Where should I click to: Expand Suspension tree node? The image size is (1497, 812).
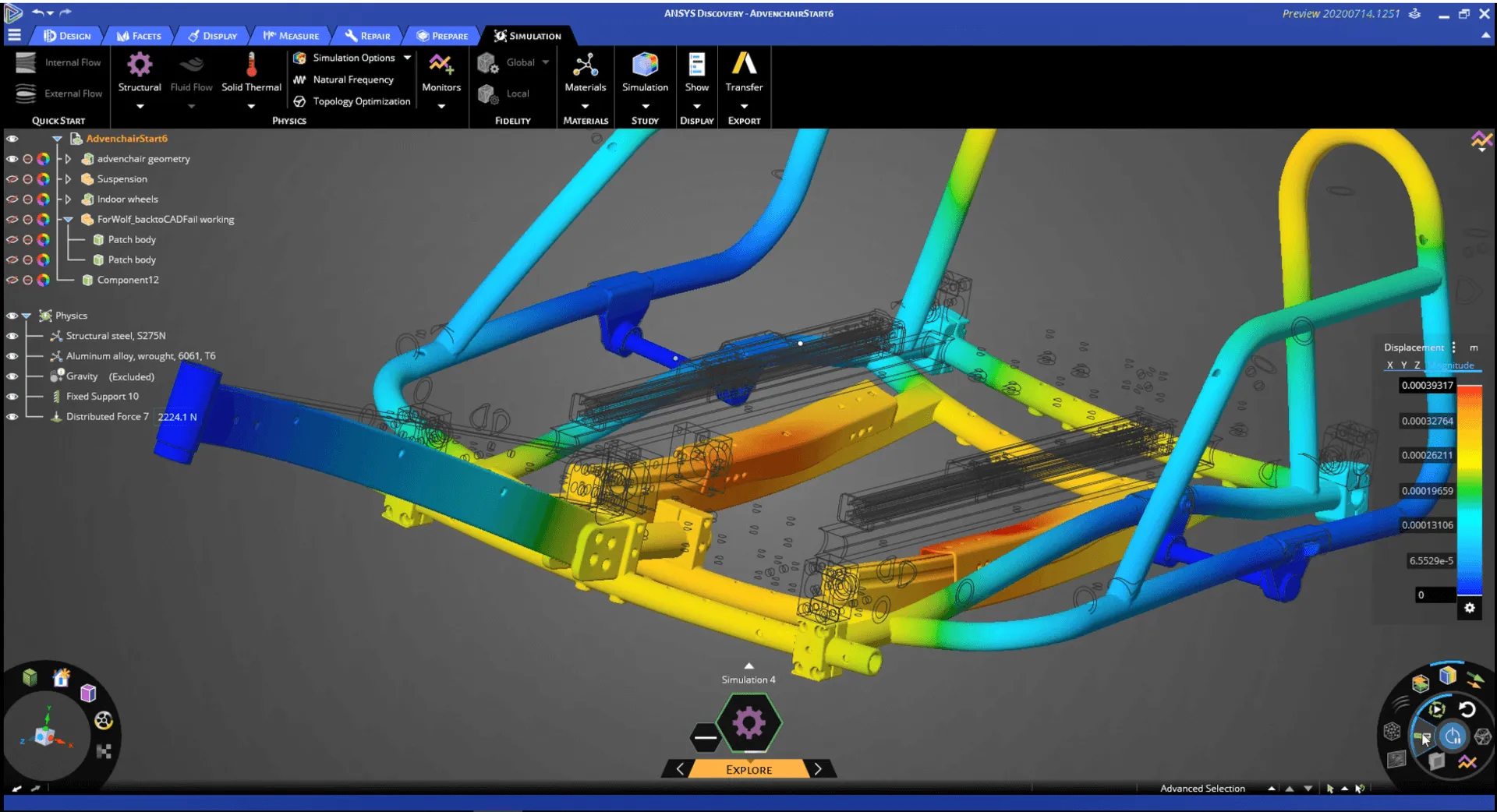pos(69,178)
